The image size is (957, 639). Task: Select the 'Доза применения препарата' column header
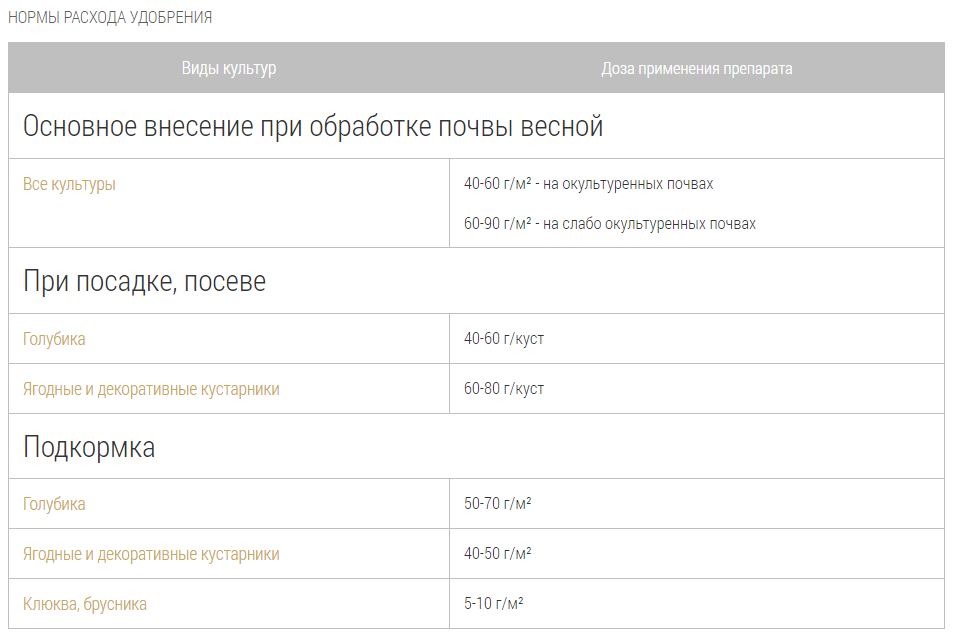pos(696,68)
